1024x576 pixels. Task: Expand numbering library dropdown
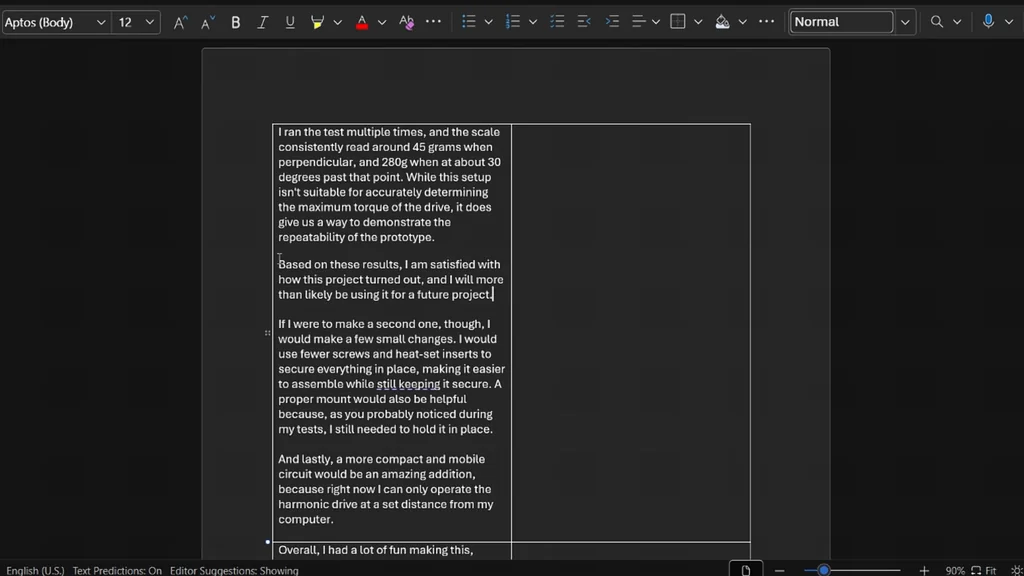533,22
